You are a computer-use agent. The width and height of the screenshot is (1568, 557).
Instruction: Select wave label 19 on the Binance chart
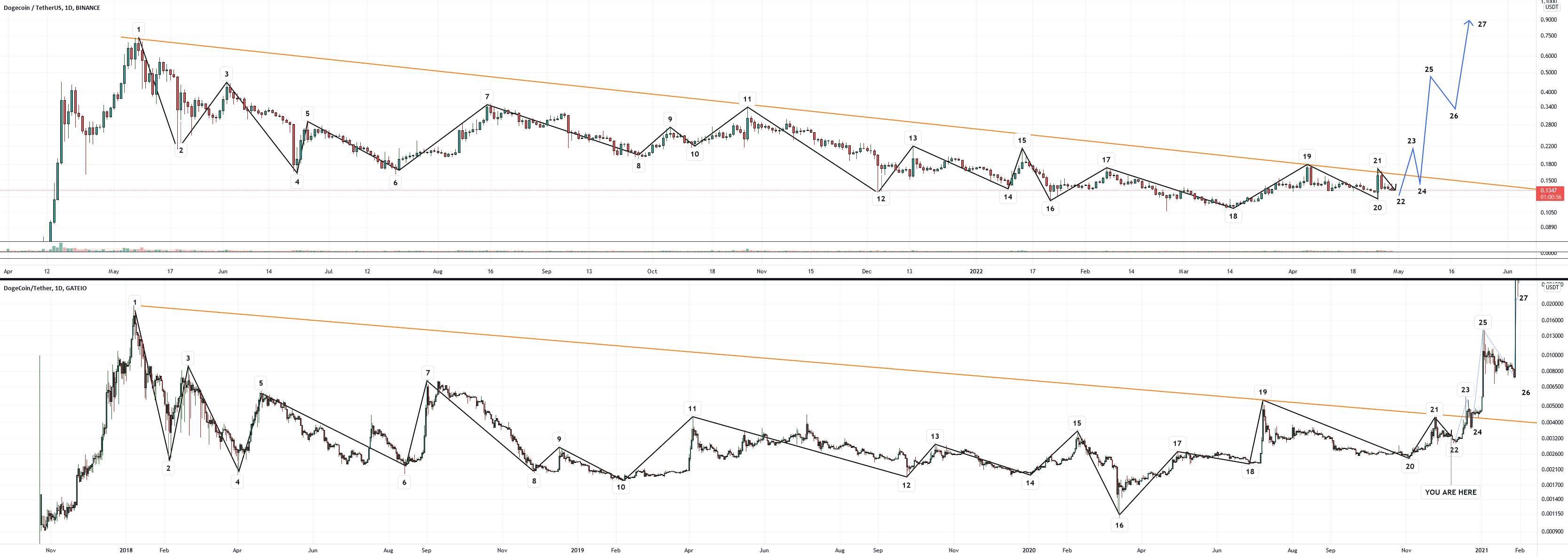1306,156
